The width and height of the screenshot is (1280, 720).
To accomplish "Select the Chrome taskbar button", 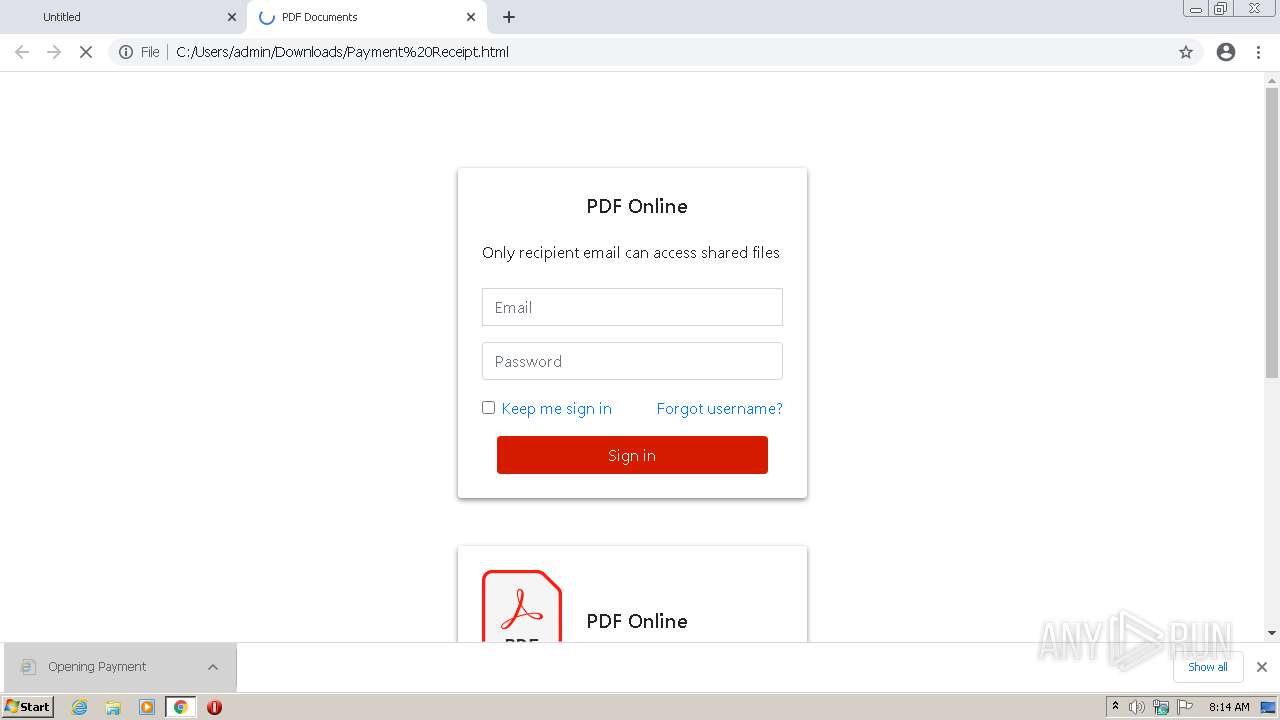I will point(180,707).
